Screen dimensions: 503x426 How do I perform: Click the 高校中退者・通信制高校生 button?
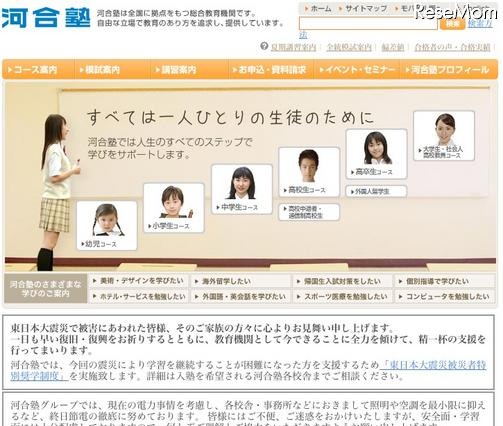click(x=309, y=212)
